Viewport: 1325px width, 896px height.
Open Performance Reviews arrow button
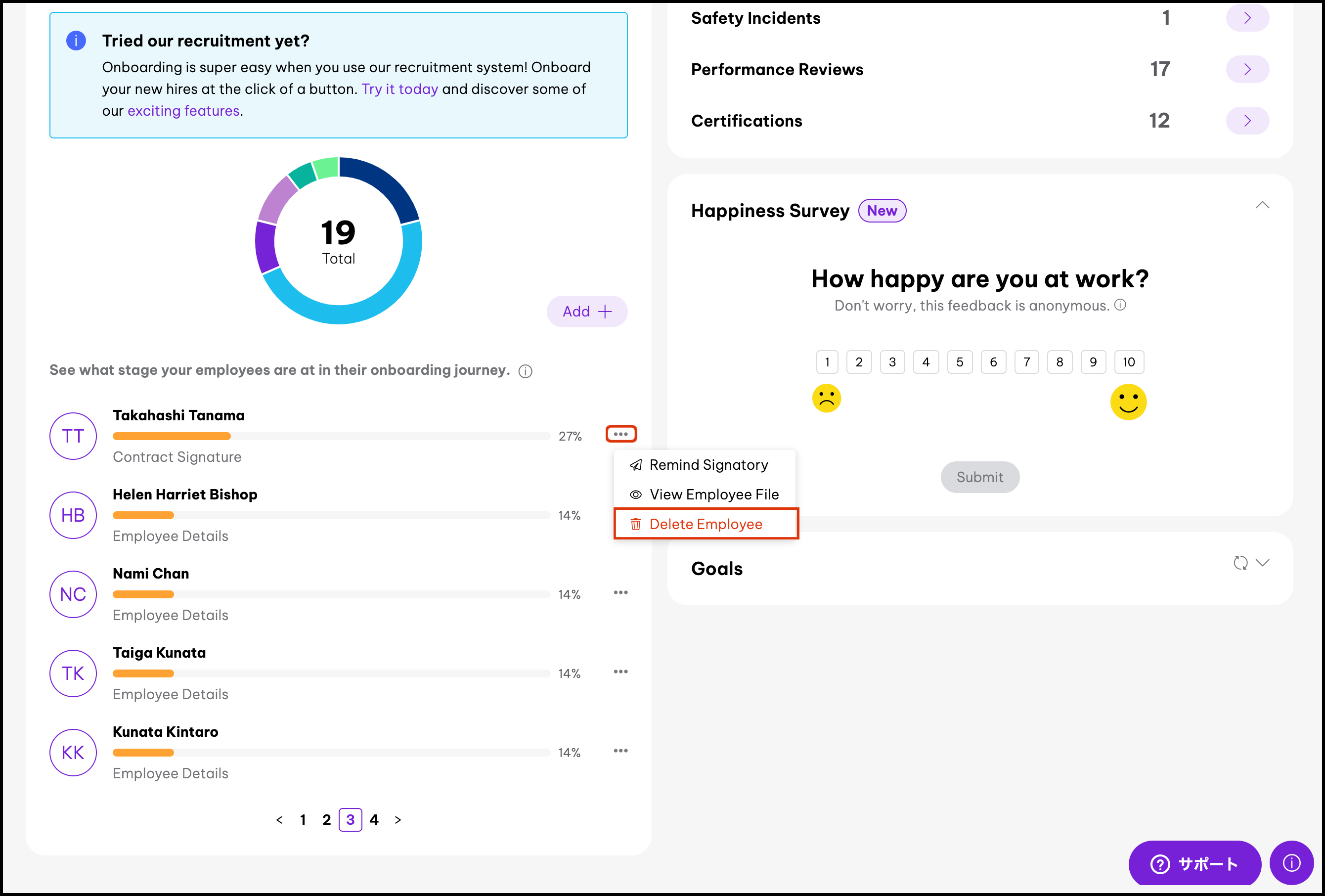point(1247,70)
